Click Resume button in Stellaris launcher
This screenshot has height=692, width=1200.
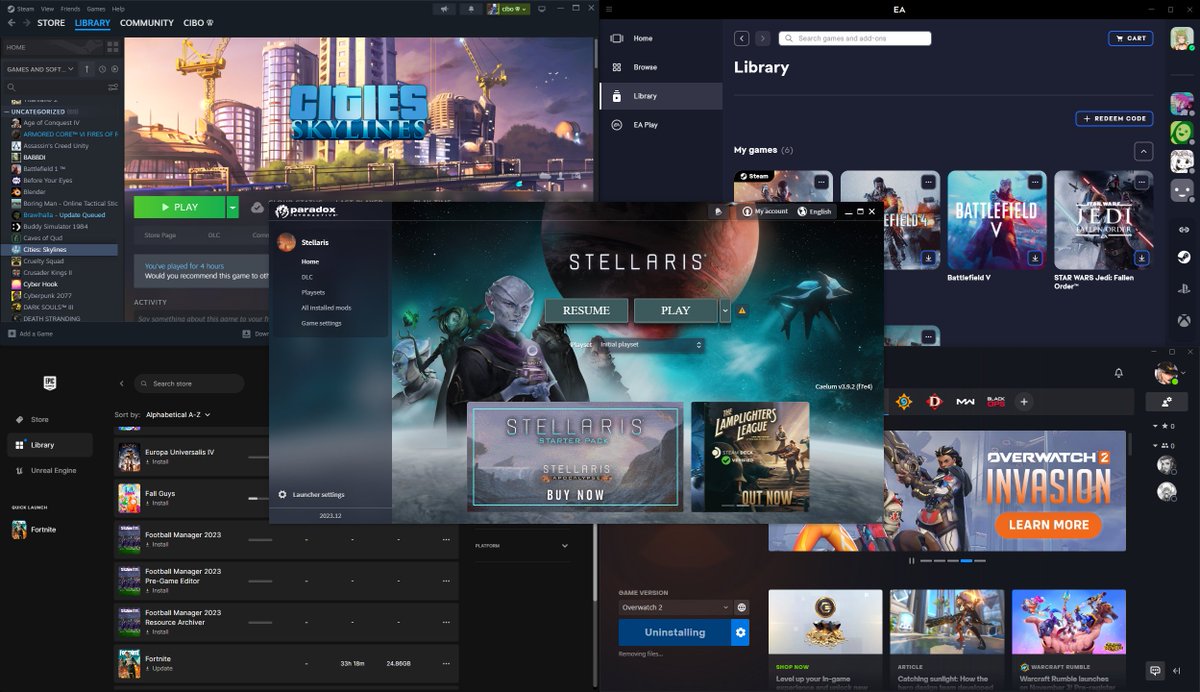[x=586, y=311]
